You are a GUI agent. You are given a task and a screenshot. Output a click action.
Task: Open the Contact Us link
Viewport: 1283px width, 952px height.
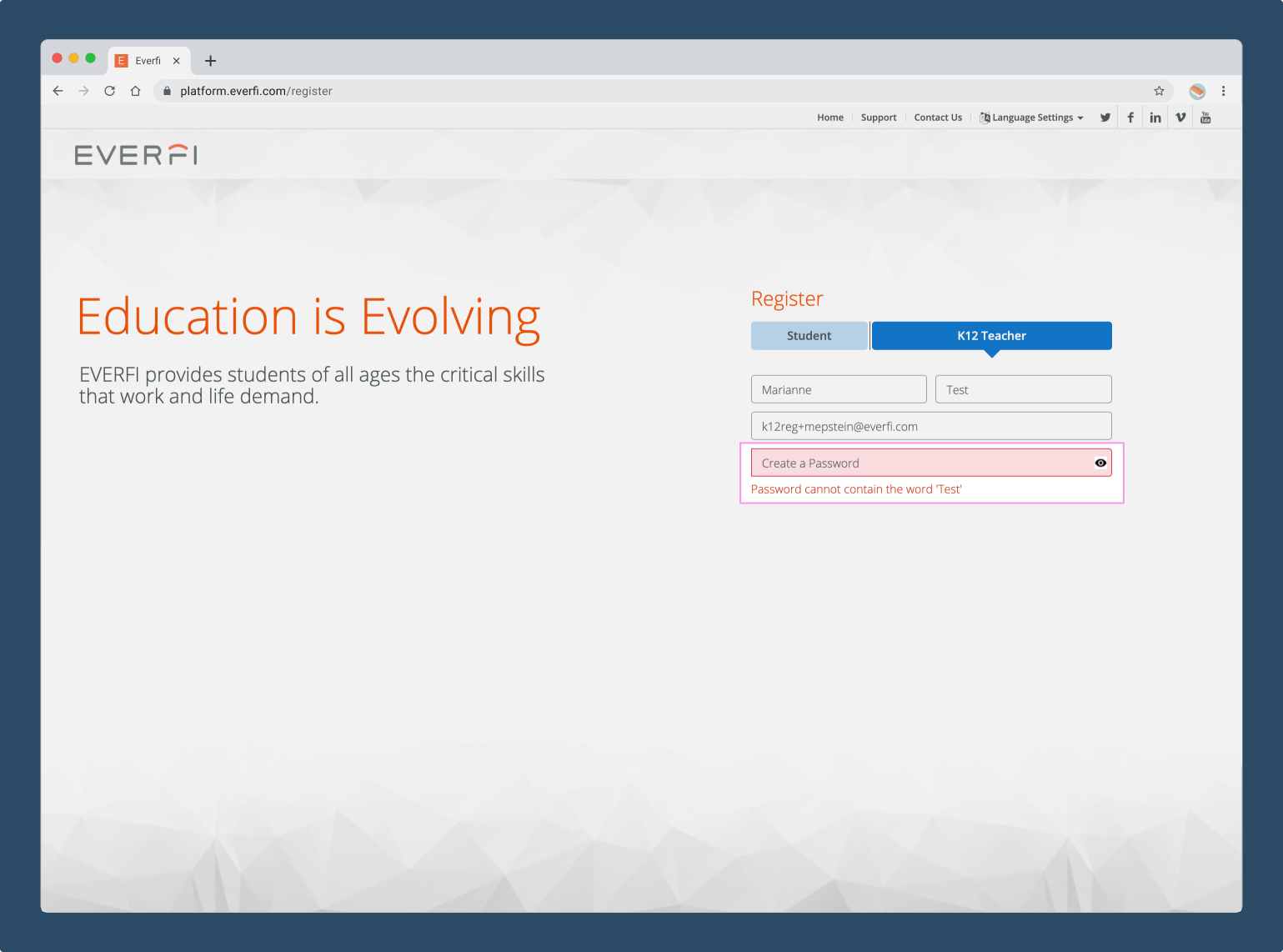point(938,118)
